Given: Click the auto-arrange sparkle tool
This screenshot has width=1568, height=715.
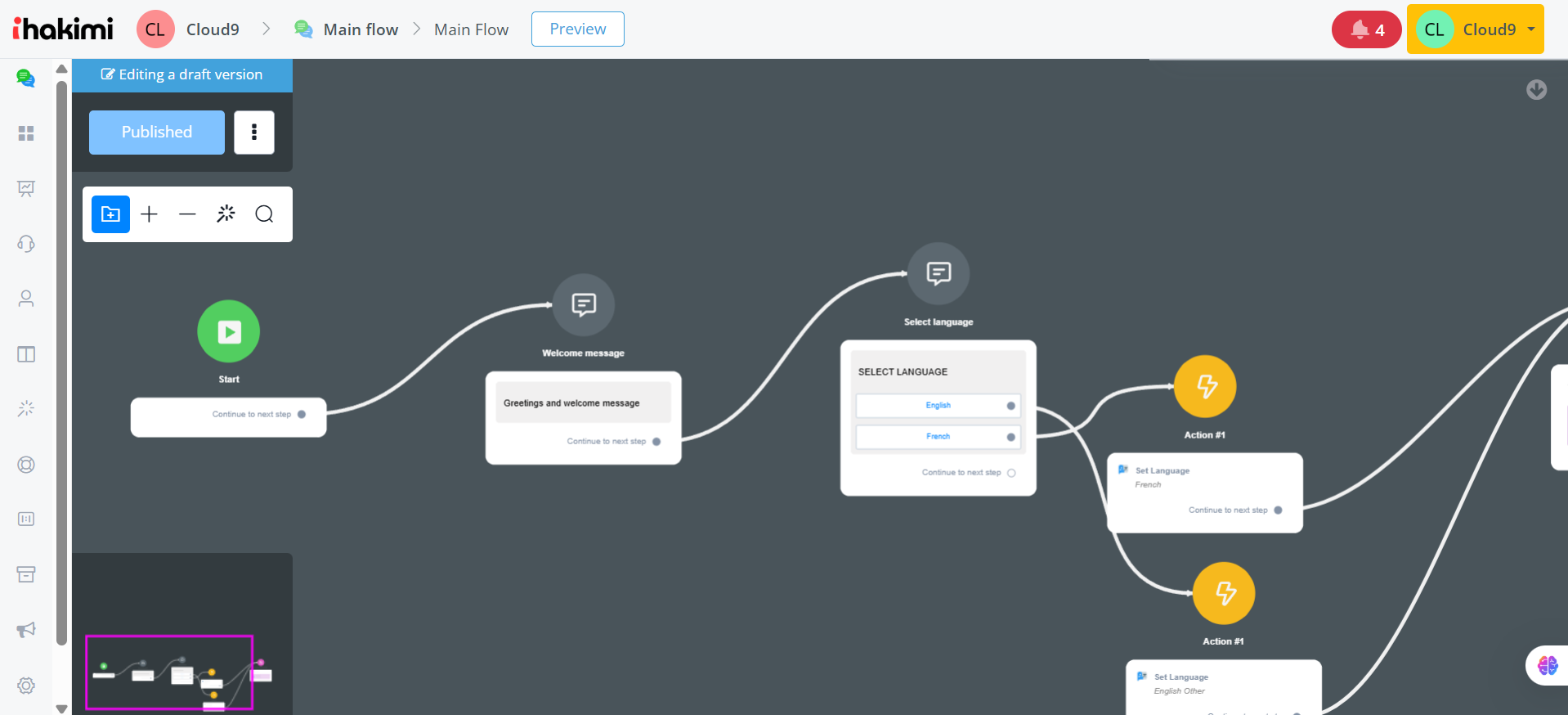Looking at the screenshot, I should (x=226, y=214).
